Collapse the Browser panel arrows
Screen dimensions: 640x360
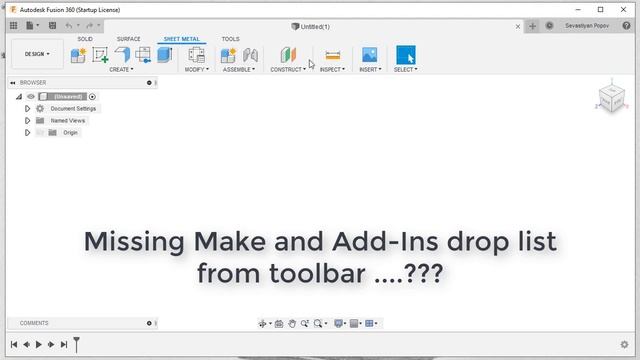pyautogui.click(x=13, y=83)
